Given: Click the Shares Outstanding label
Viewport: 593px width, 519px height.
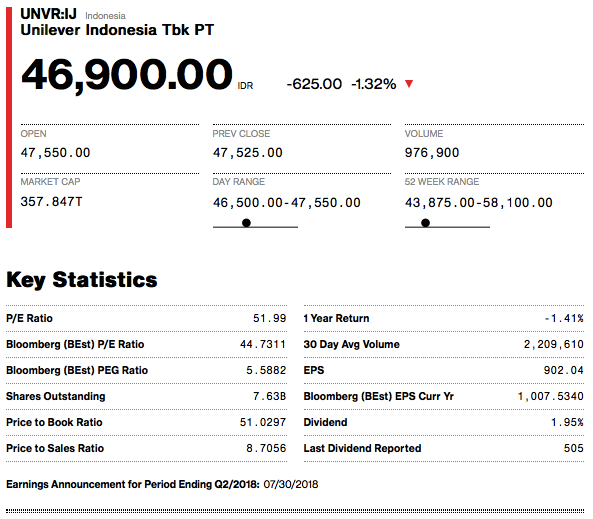Looking at the screenshot, I should click(56, 396).
